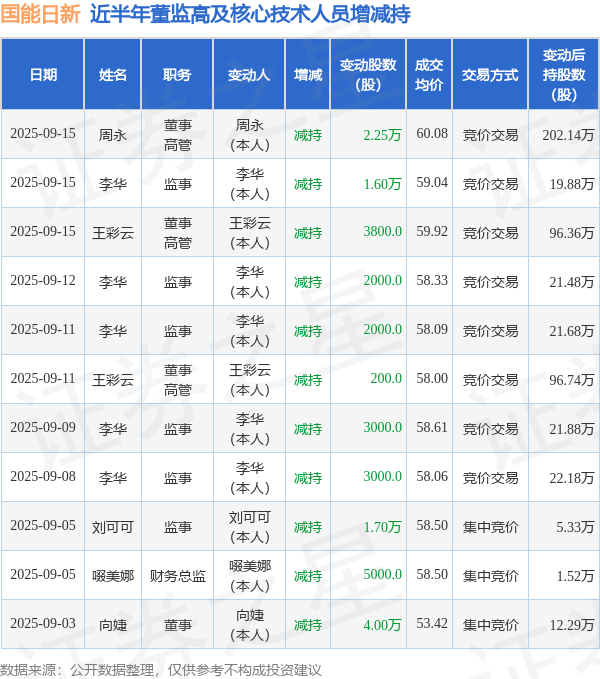The height and width of the screenshot is (679, 600).
Task: Click the 5.33万 holdings value
Action: (x=575, y=527)
